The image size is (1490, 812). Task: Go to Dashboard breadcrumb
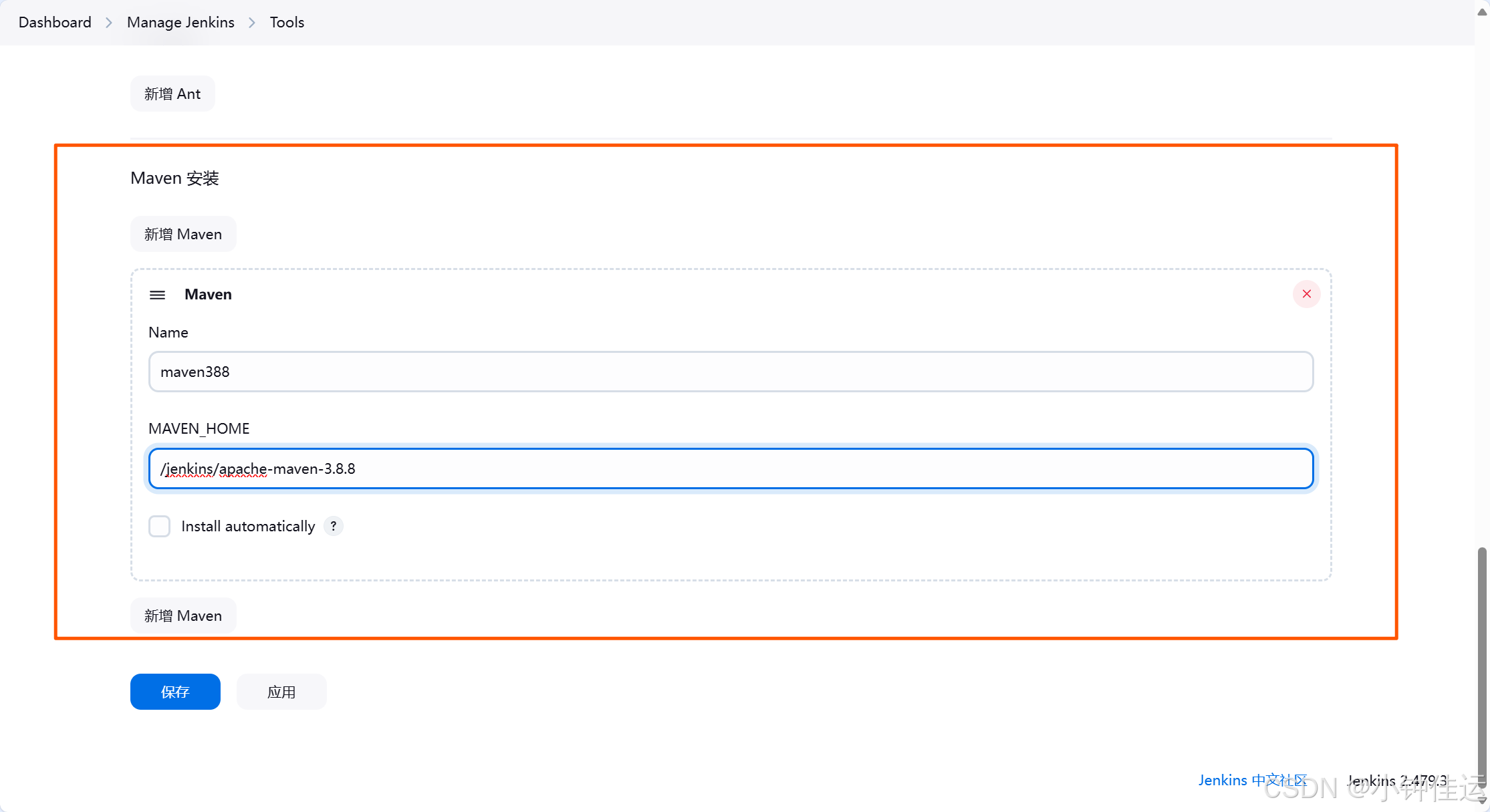tap(55, 22)
